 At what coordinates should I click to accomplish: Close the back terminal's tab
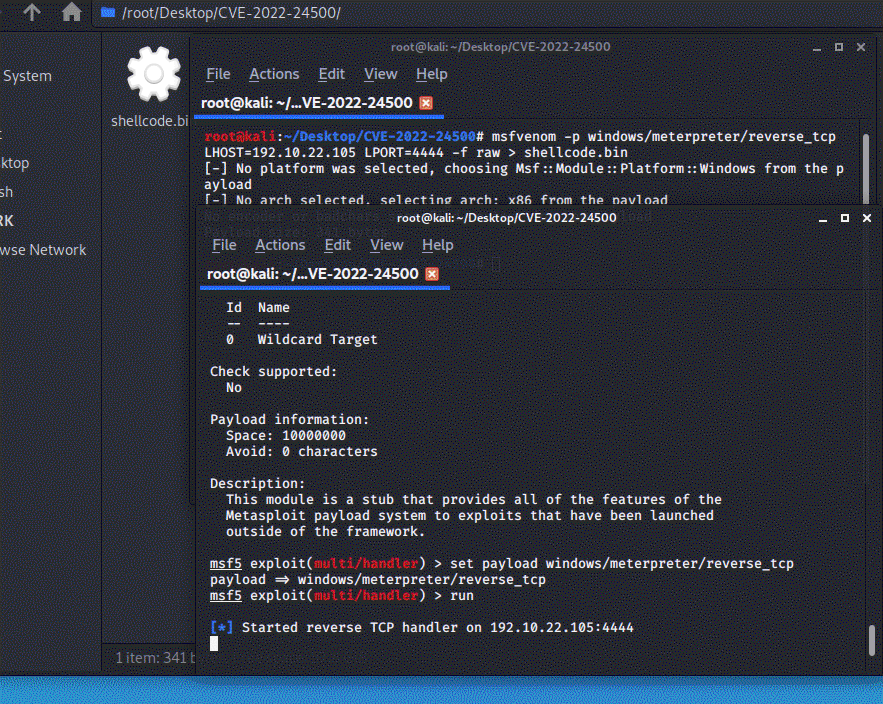(x=426, y=103)
